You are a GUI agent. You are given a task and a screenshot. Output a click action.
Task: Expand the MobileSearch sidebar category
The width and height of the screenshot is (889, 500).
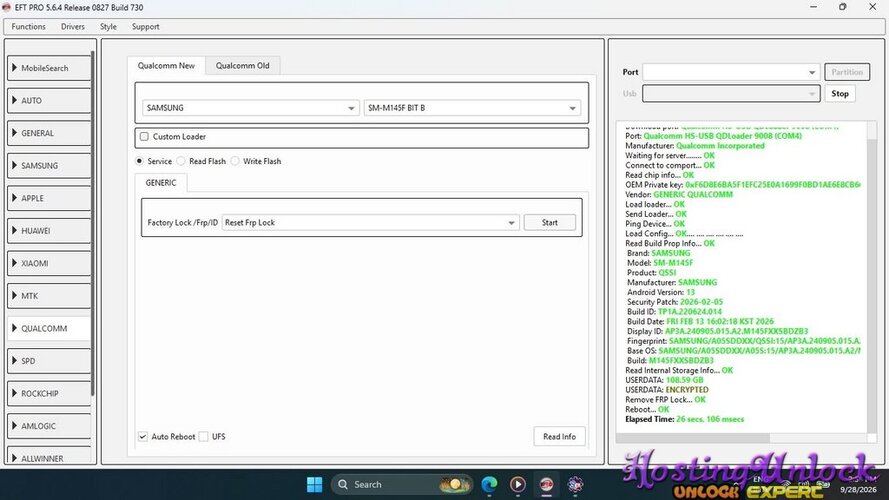point(49,68)
